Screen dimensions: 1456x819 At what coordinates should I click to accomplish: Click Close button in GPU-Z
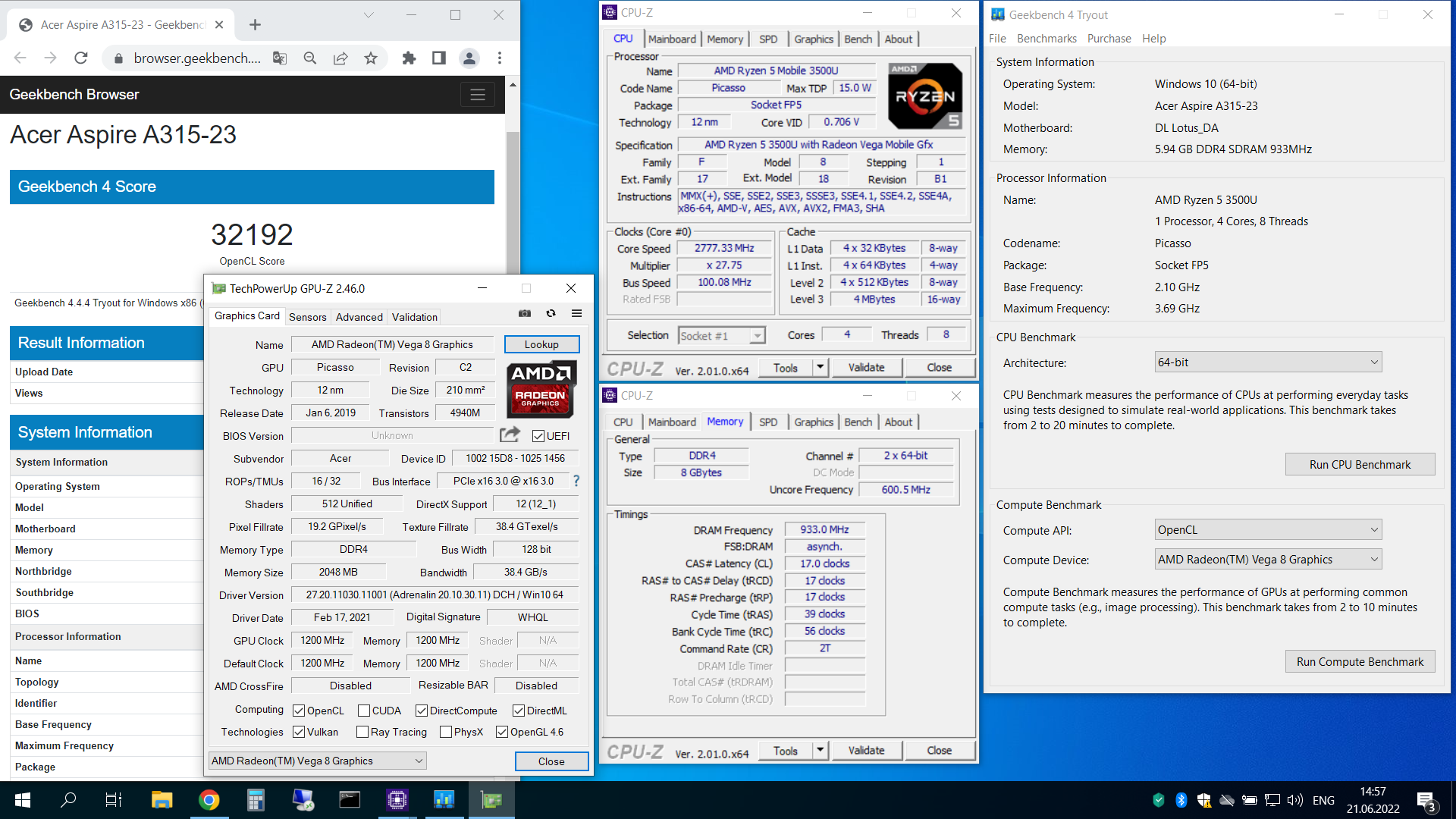551,761
